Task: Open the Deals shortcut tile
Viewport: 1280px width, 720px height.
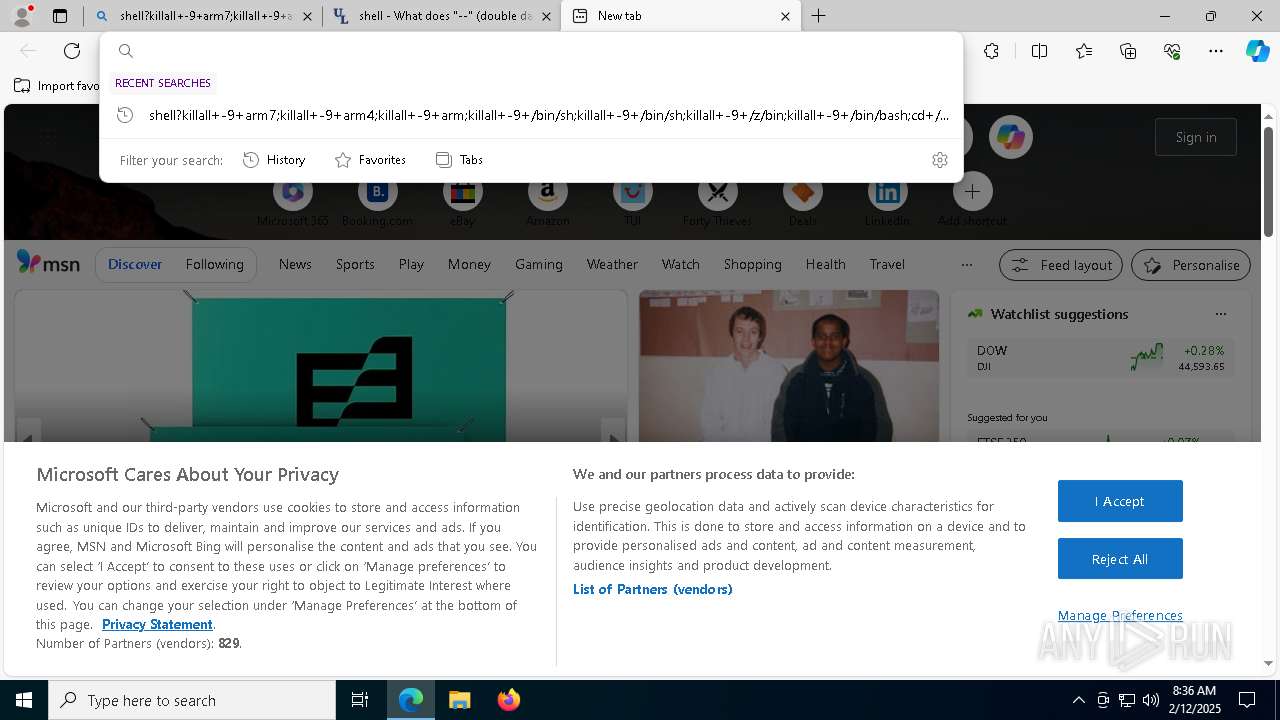Action: (802, 199)
